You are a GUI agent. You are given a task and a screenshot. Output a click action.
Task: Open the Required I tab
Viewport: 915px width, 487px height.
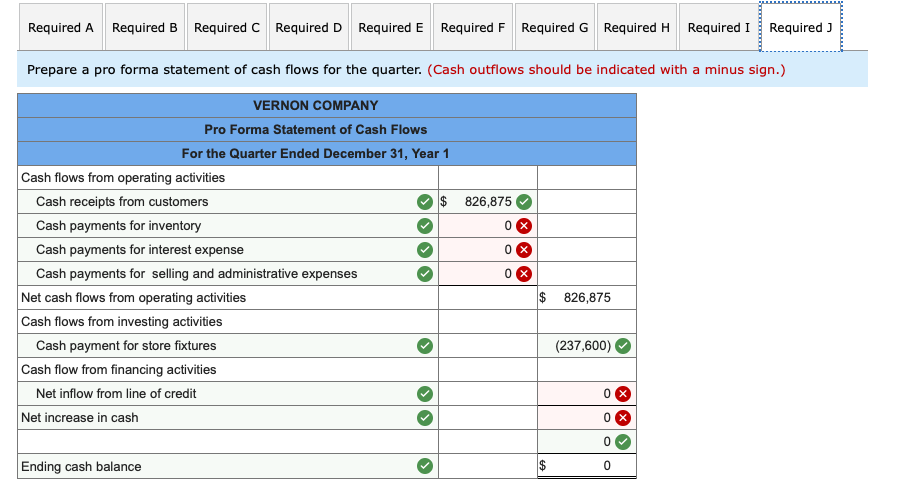click(719, 27)
